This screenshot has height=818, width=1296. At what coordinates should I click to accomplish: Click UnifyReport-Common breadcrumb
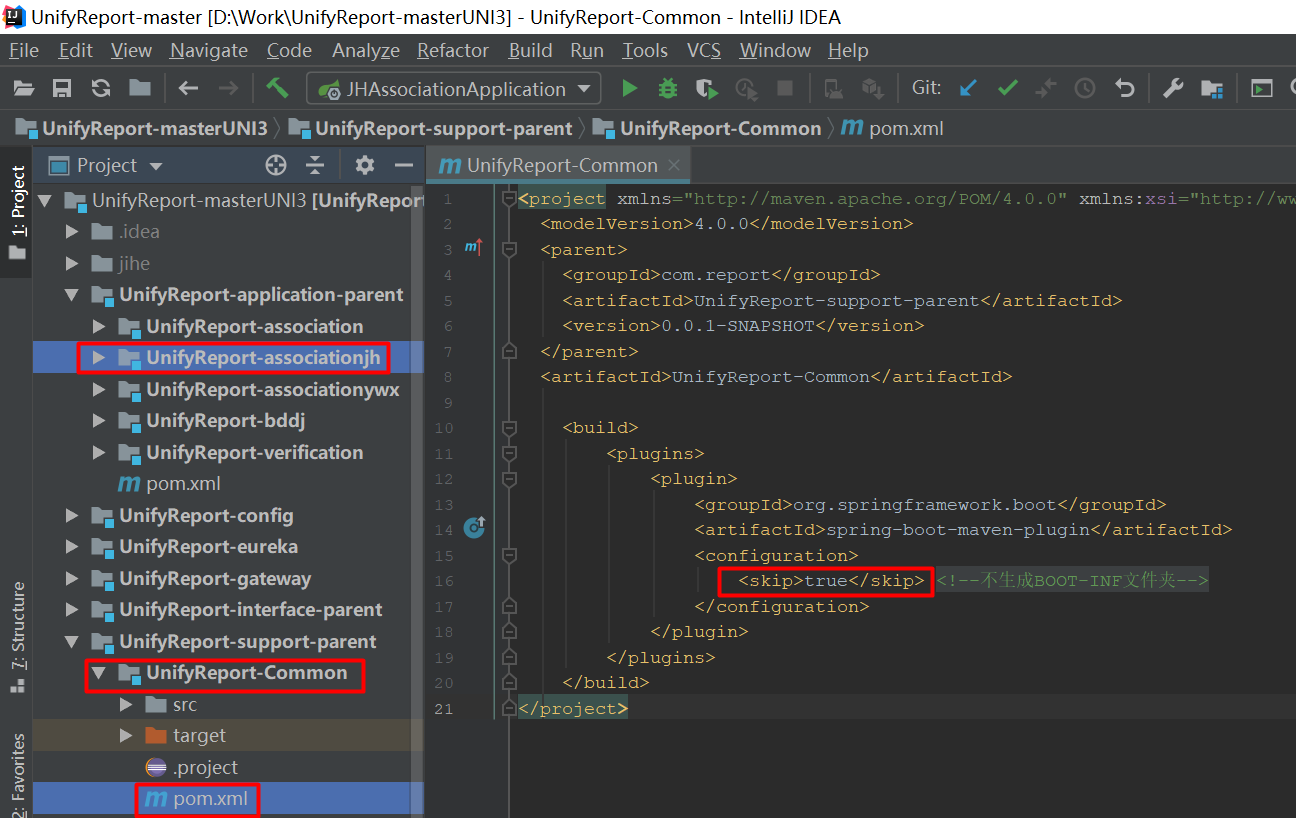tap(707, 128)
